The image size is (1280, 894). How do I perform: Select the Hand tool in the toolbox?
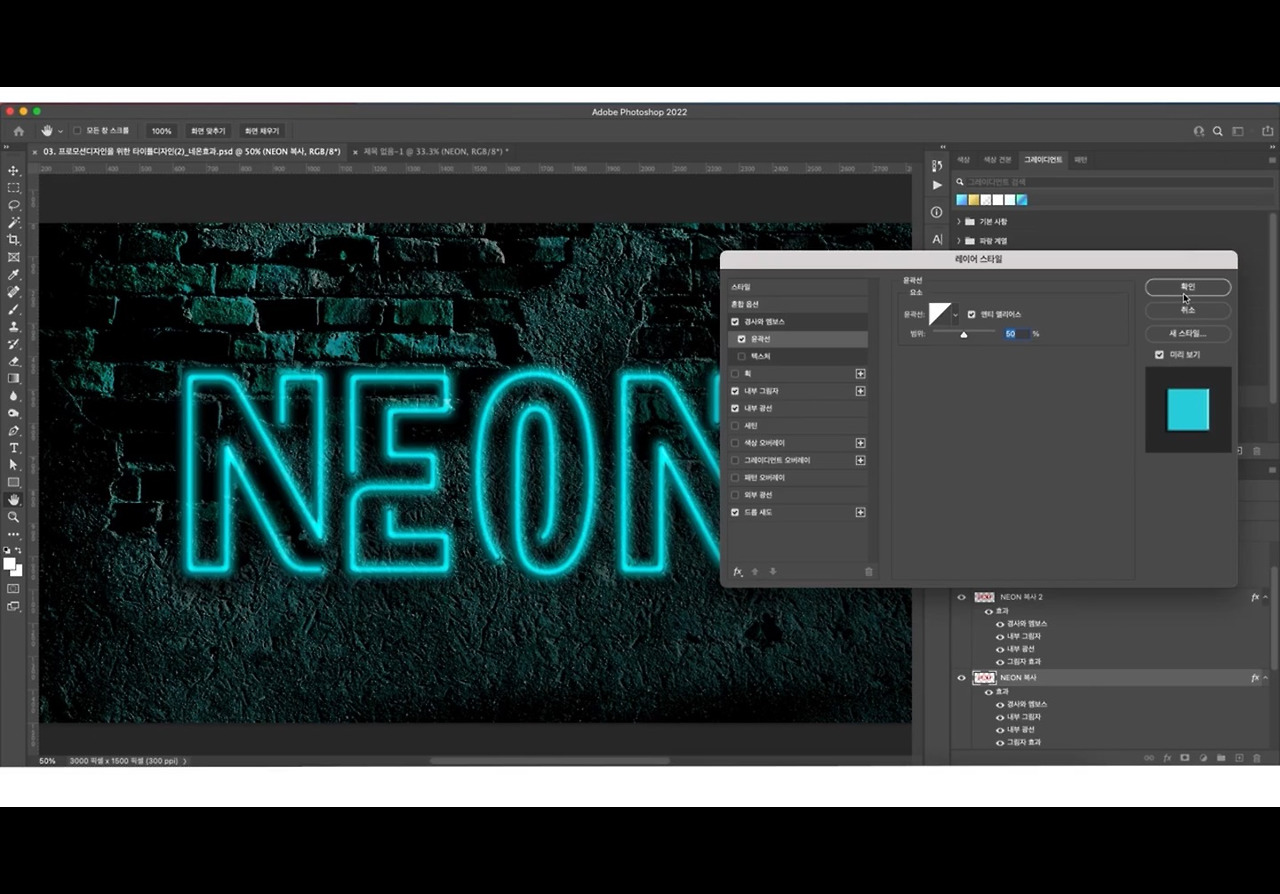point(14,500)
